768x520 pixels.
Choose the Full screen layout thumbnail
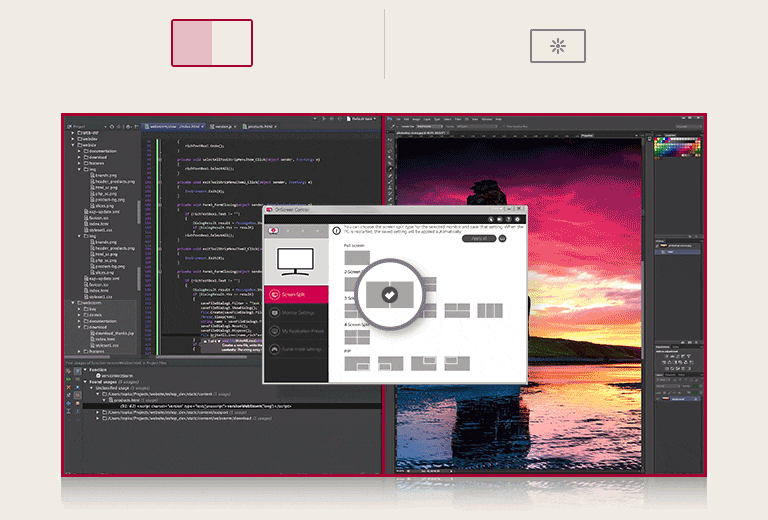pos(356,259)
